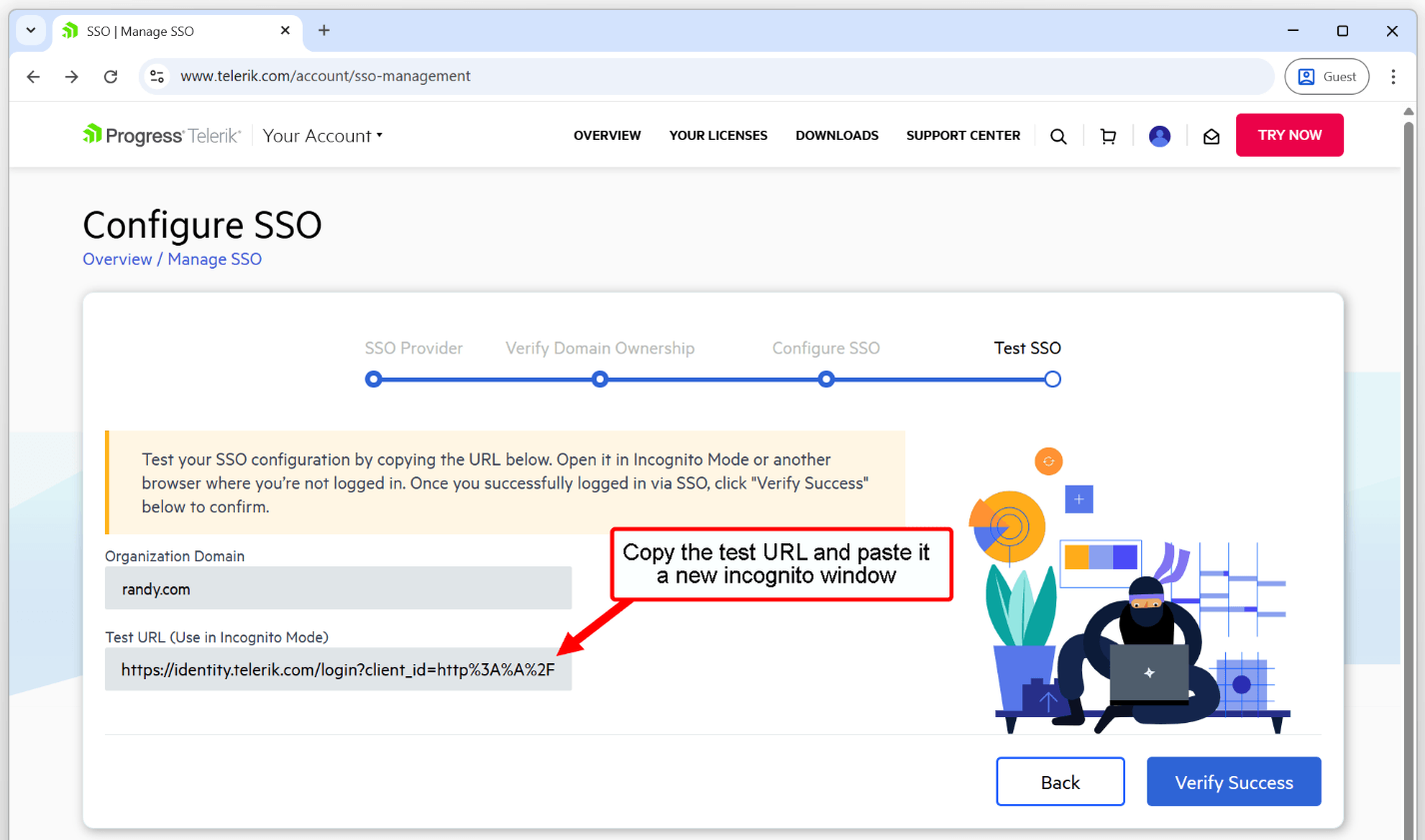Image resolution: width=1425 pixels, height=840 pixels.
Task: Select the Test SSO step marker
Action: [x=1052, y=380]
